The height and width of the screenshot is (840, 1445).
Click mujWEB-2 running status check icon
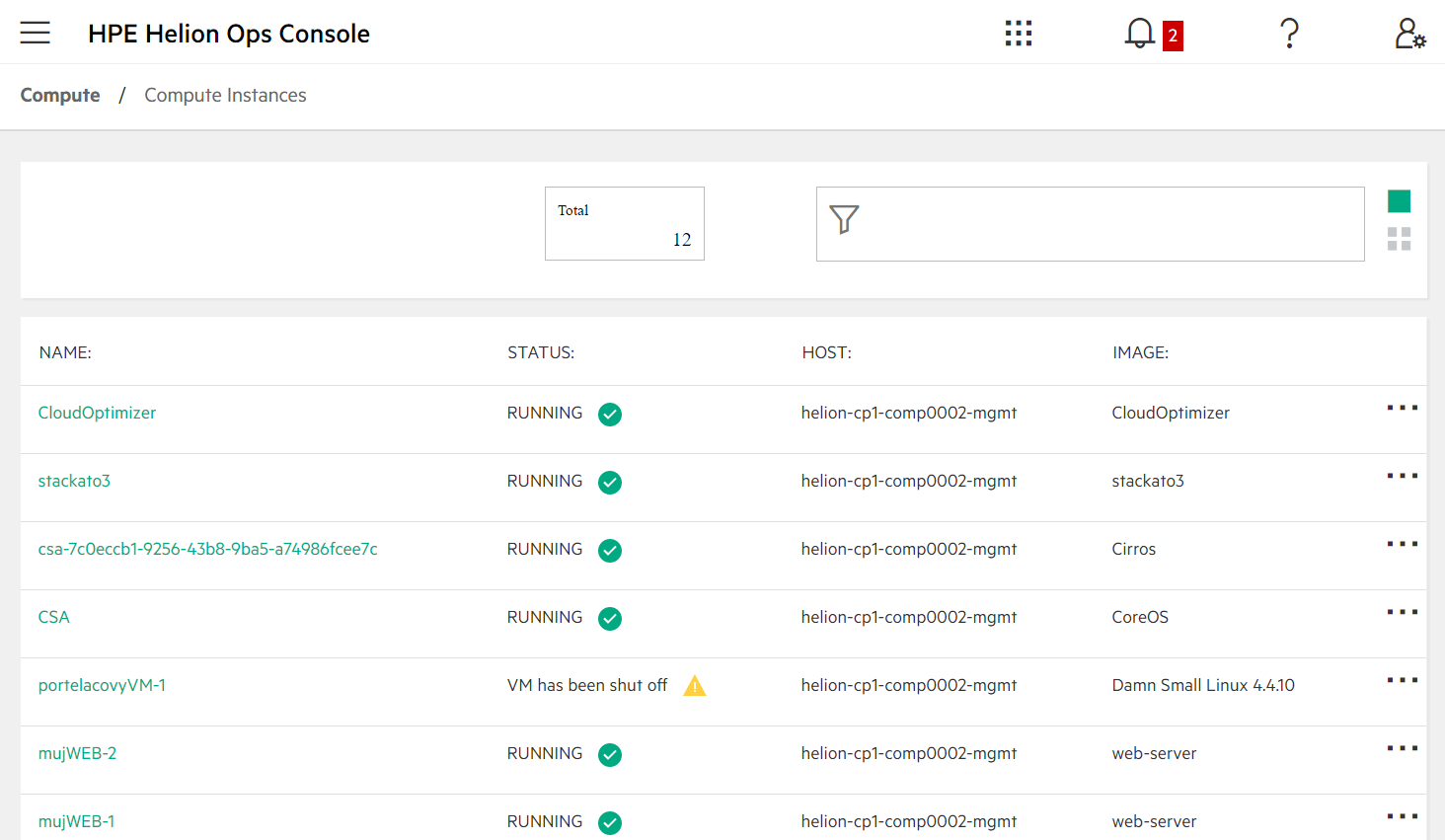pos(610,755)
